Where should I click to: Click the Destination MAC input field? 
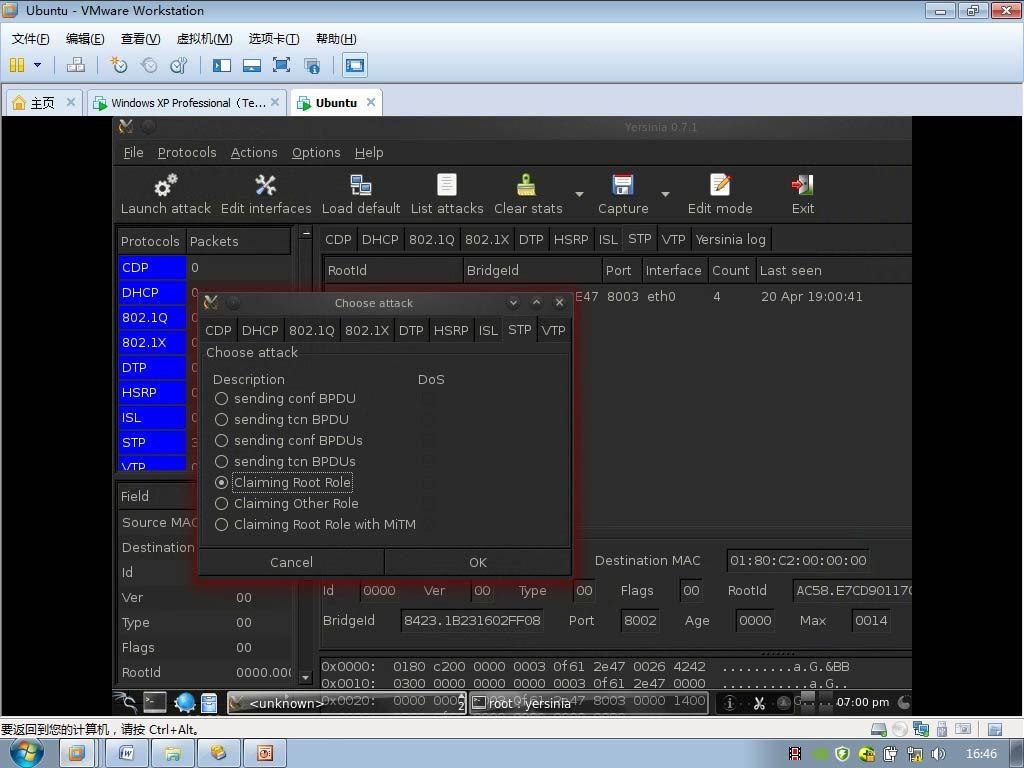click(x=797, y=560)
